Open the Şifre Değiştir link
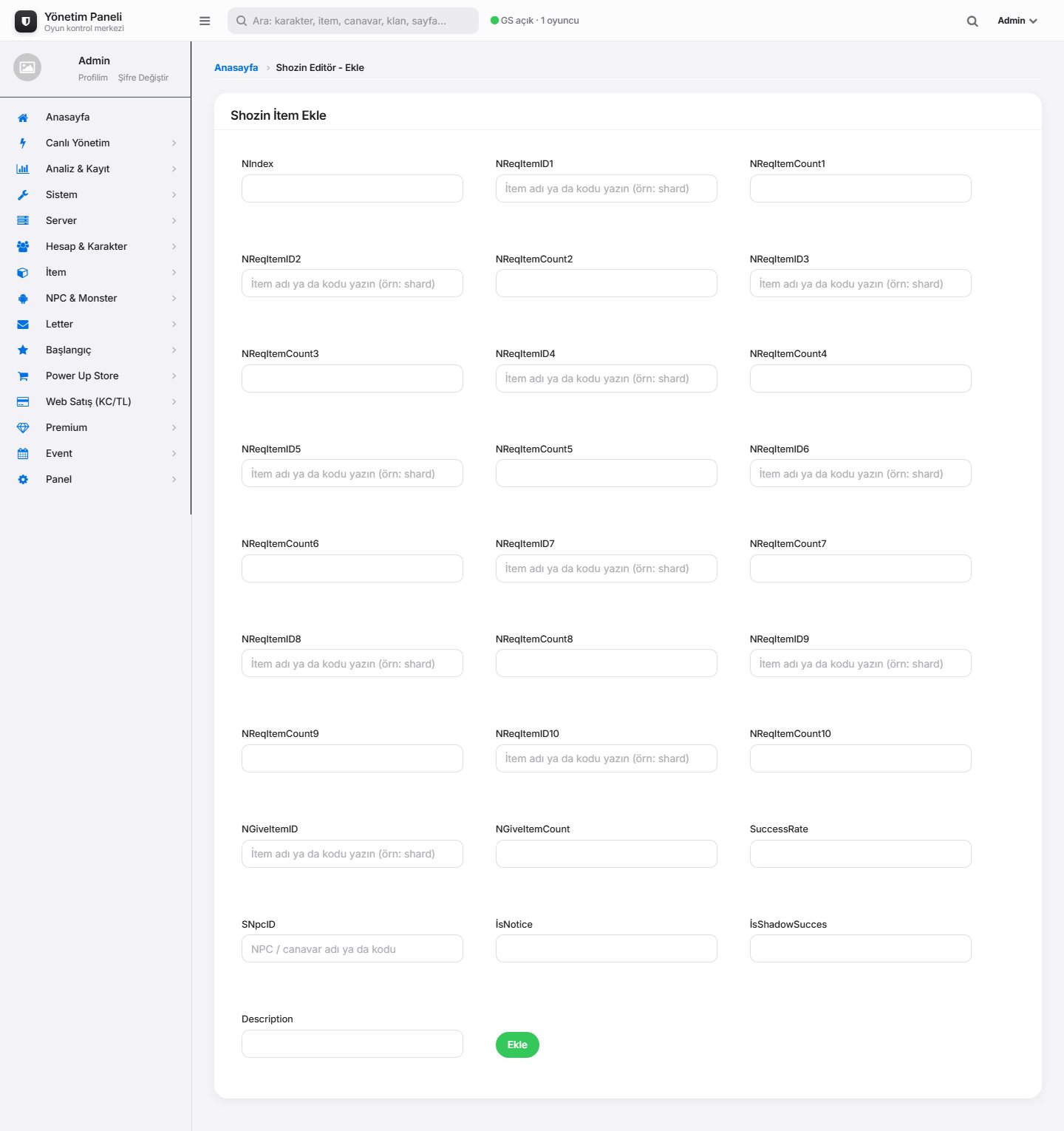Screen dimensions: 1064x1131 coord(143,78)
